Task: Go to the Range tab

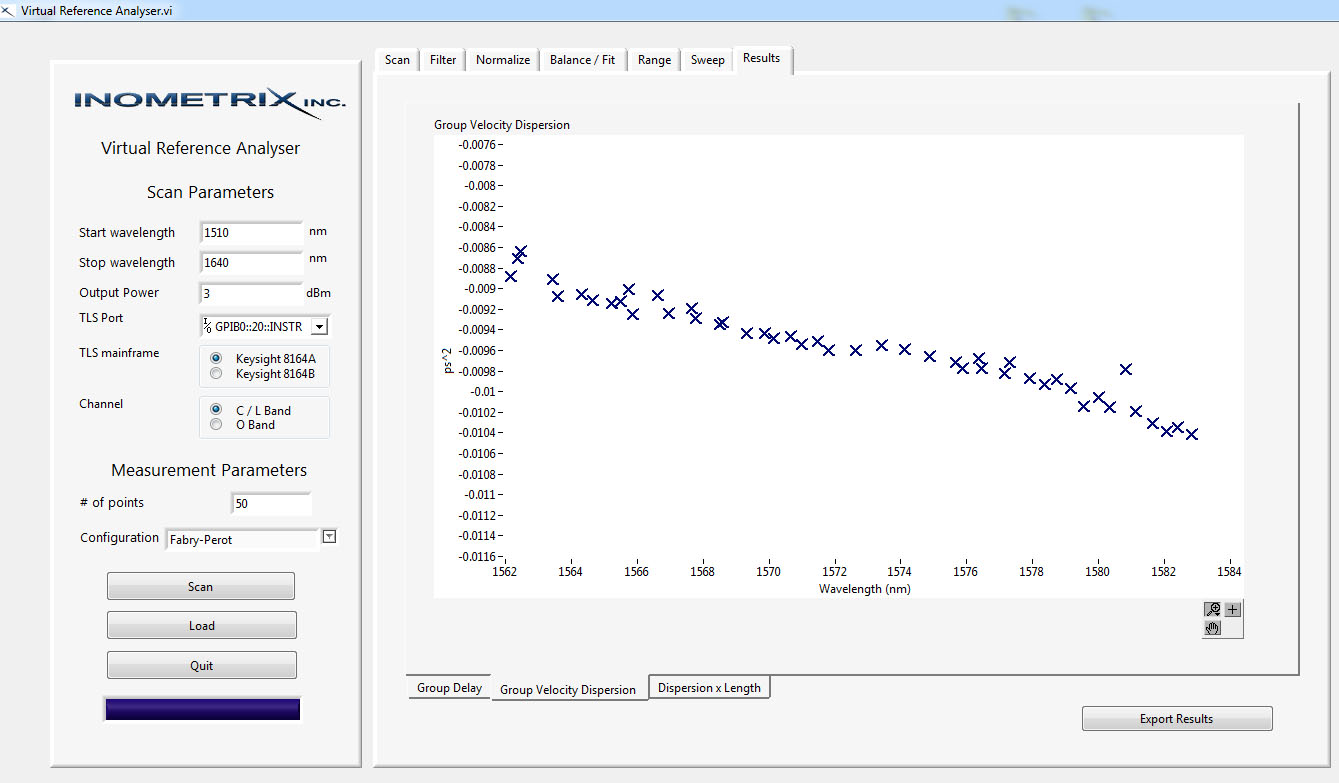Action: [x=654, y=60]
